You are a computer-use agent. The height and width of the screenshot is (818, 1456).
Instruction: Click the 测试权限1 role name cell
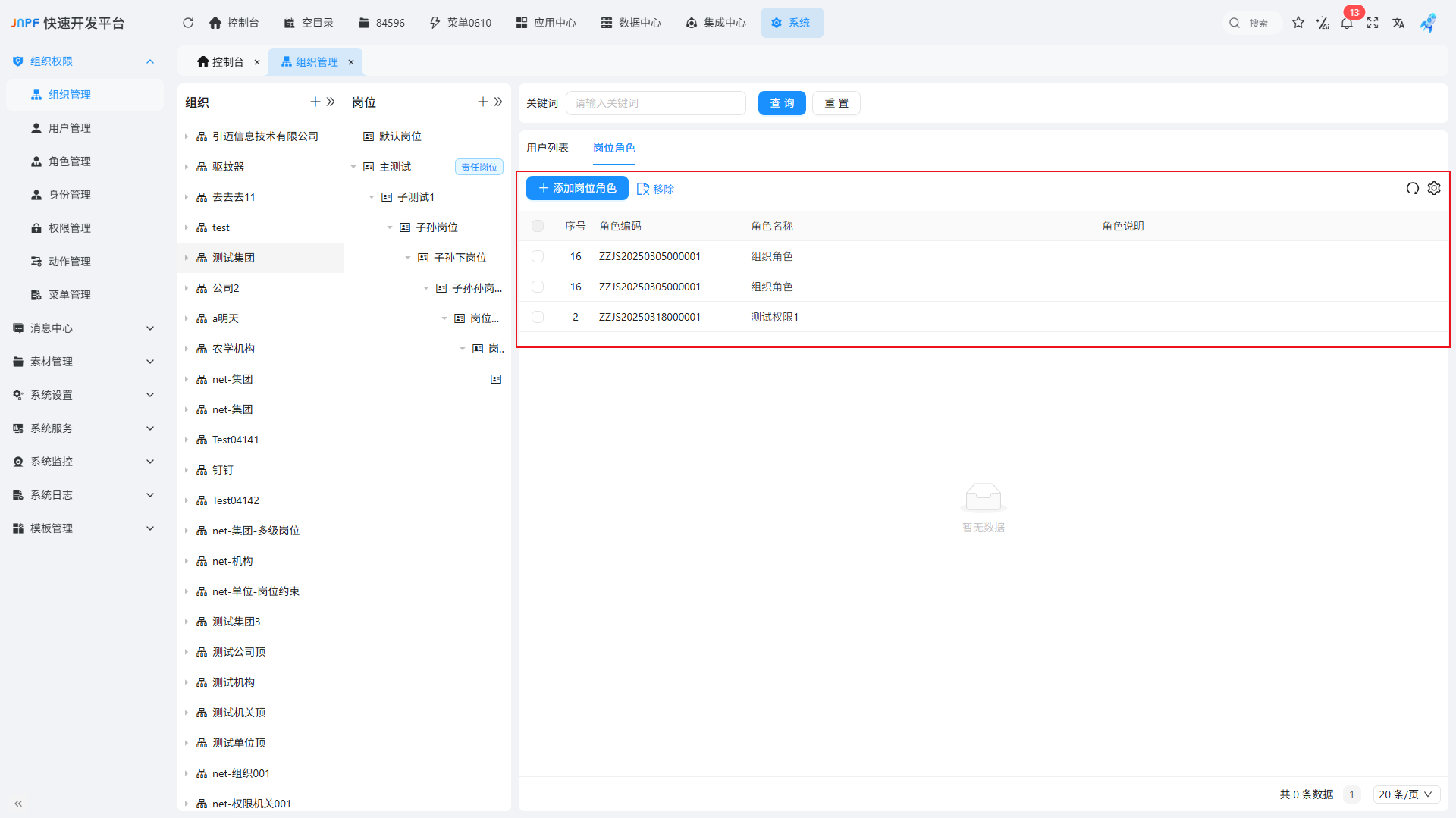tap(774, 317)
